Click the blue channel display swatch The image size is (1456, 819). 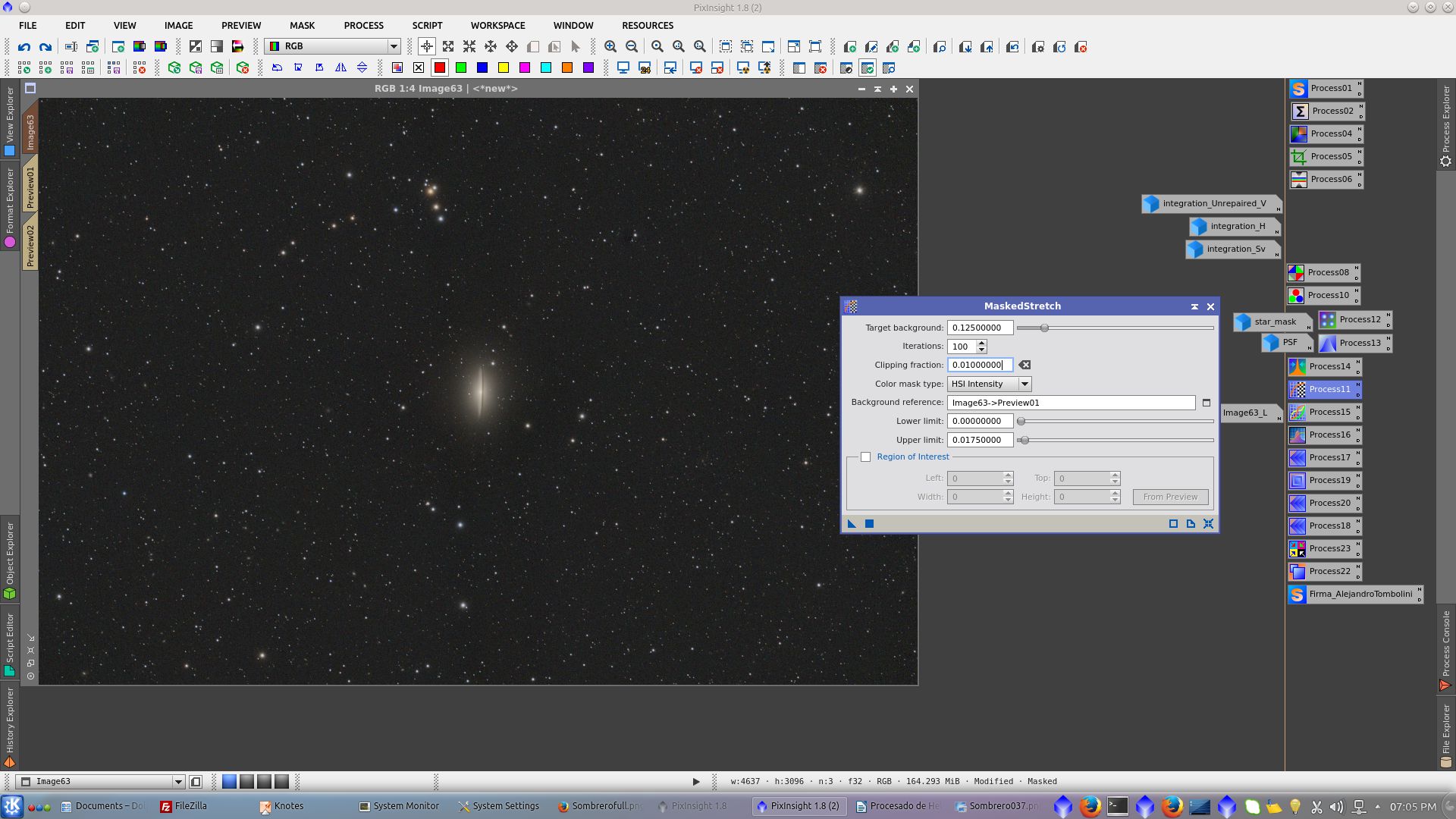tap(482, 68)
